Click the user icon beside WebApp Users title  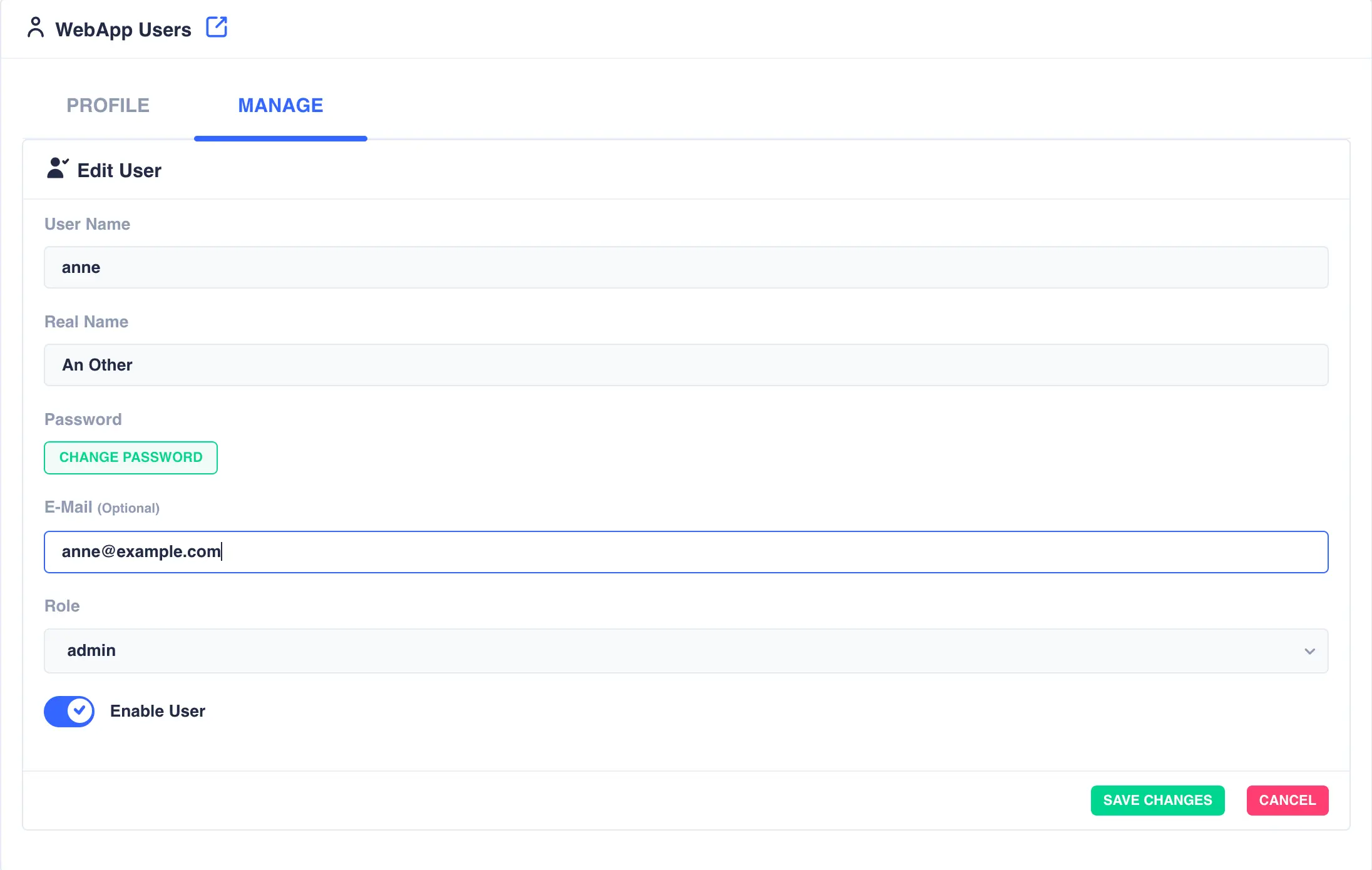[36, 28]
